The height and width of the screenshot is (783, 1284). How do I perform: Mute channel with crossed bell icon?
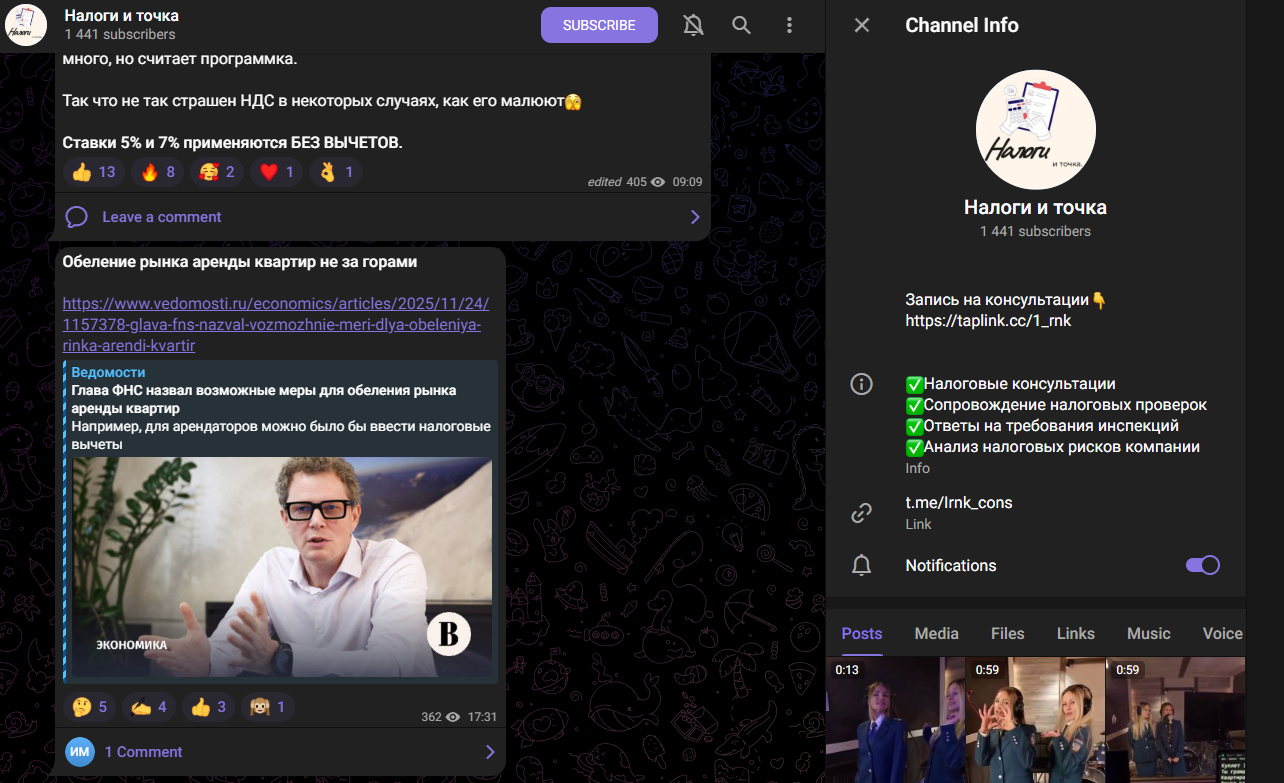coord(693,25)
